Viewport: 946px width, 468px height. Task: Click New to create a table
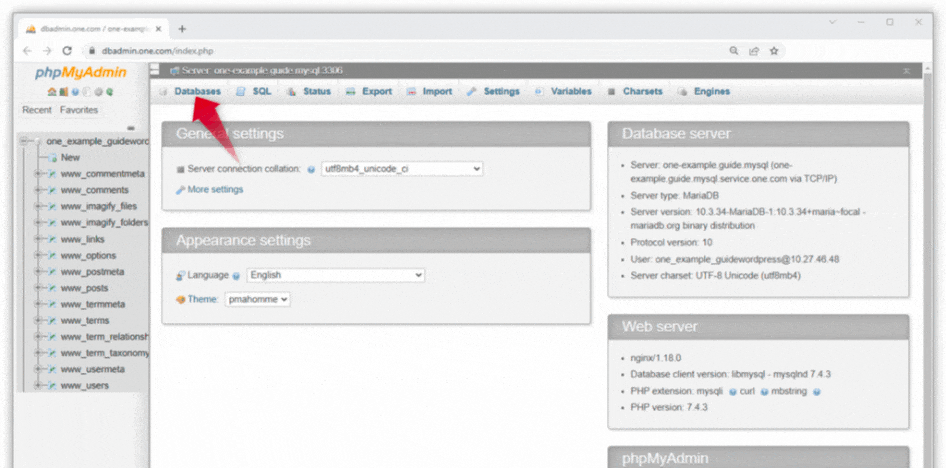(x=70, y=157)
